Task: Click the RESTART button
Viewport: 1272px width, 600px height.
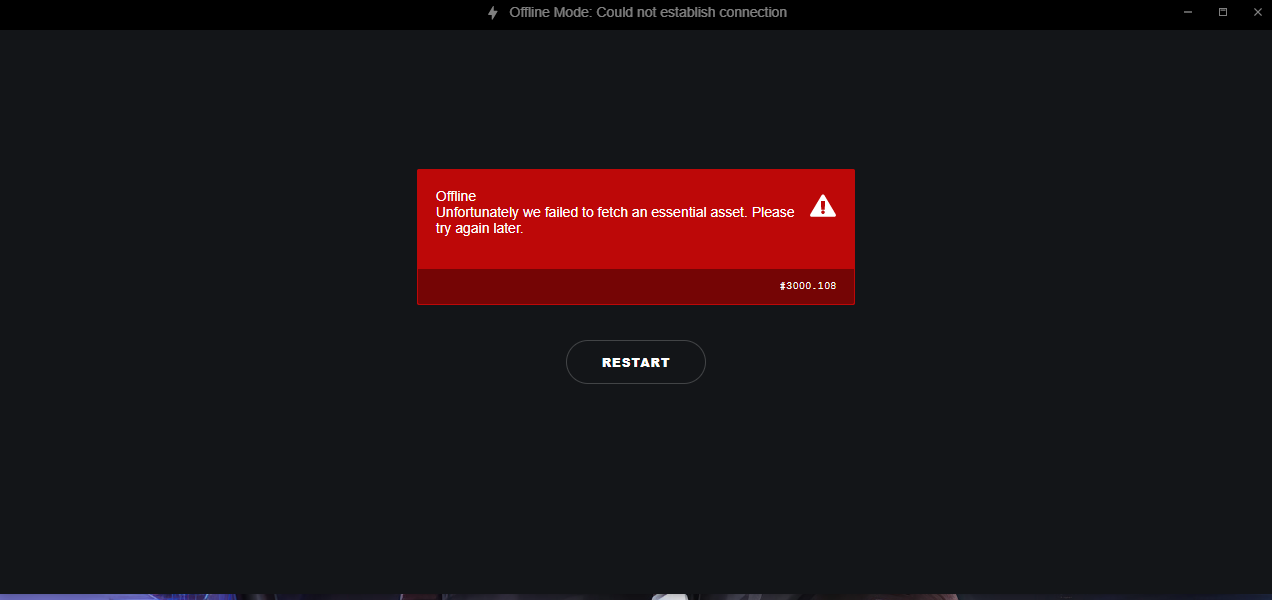Action: point(636,362)
